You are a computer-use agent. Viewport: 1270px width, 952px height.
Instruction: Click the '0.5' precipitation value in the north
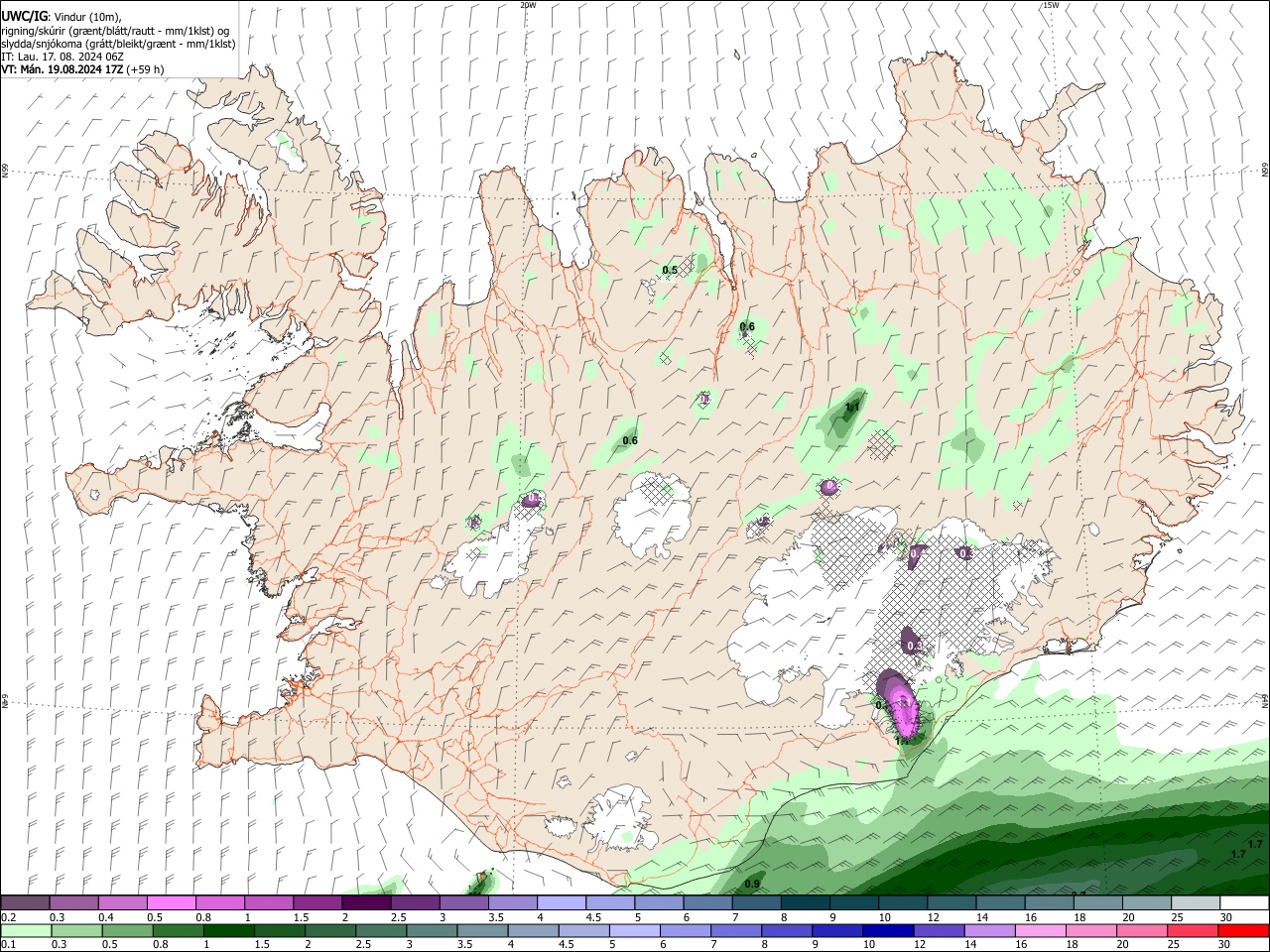(x=670, y=270)
